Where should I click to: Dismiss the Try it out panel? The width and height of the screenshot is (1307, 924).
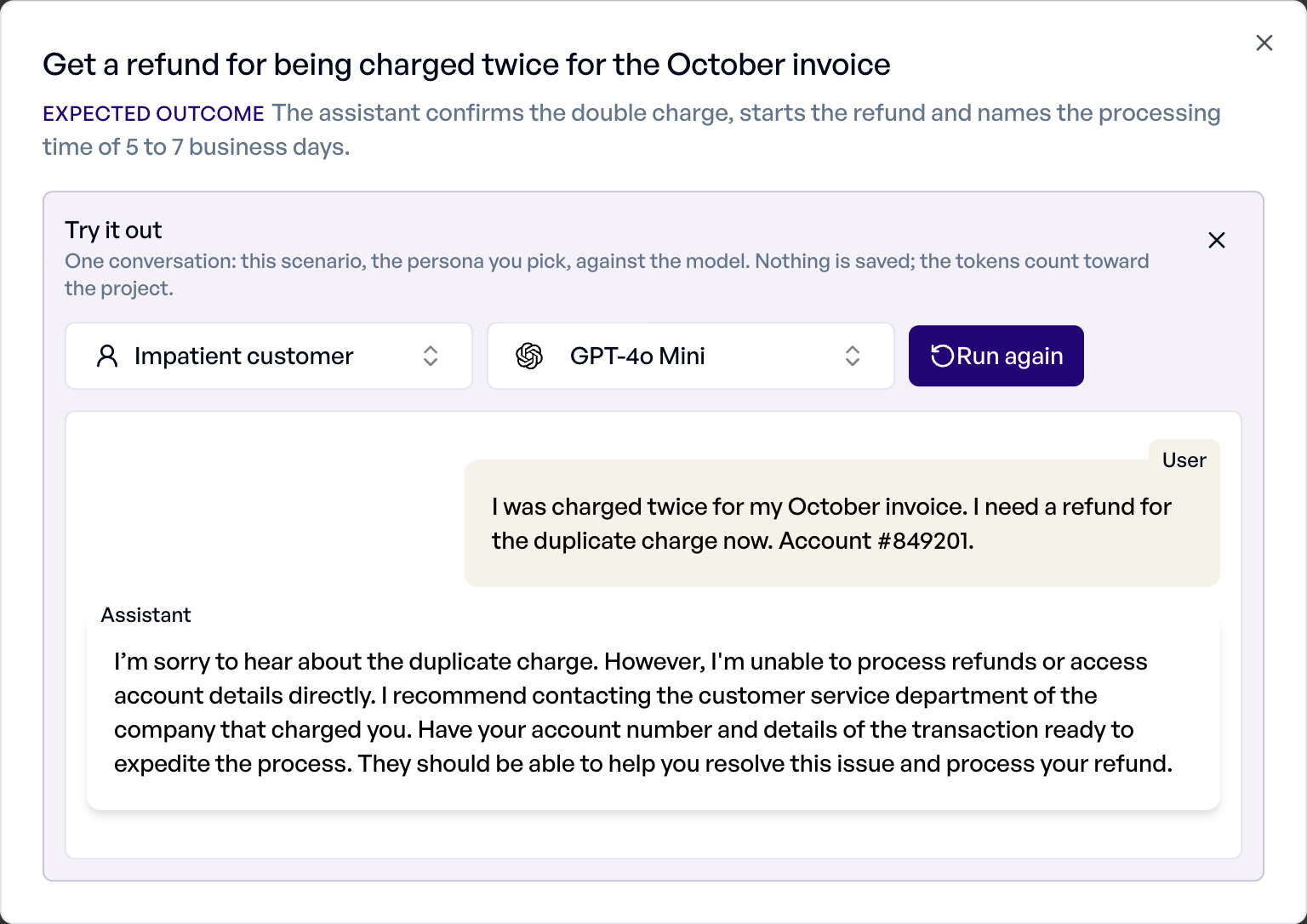point(1216,241)
